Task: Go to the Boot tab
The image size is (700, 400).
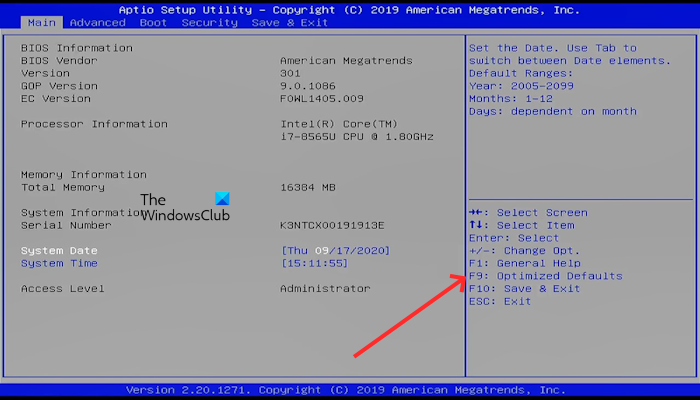Action: pyautogui.click(x=153, y=22)
